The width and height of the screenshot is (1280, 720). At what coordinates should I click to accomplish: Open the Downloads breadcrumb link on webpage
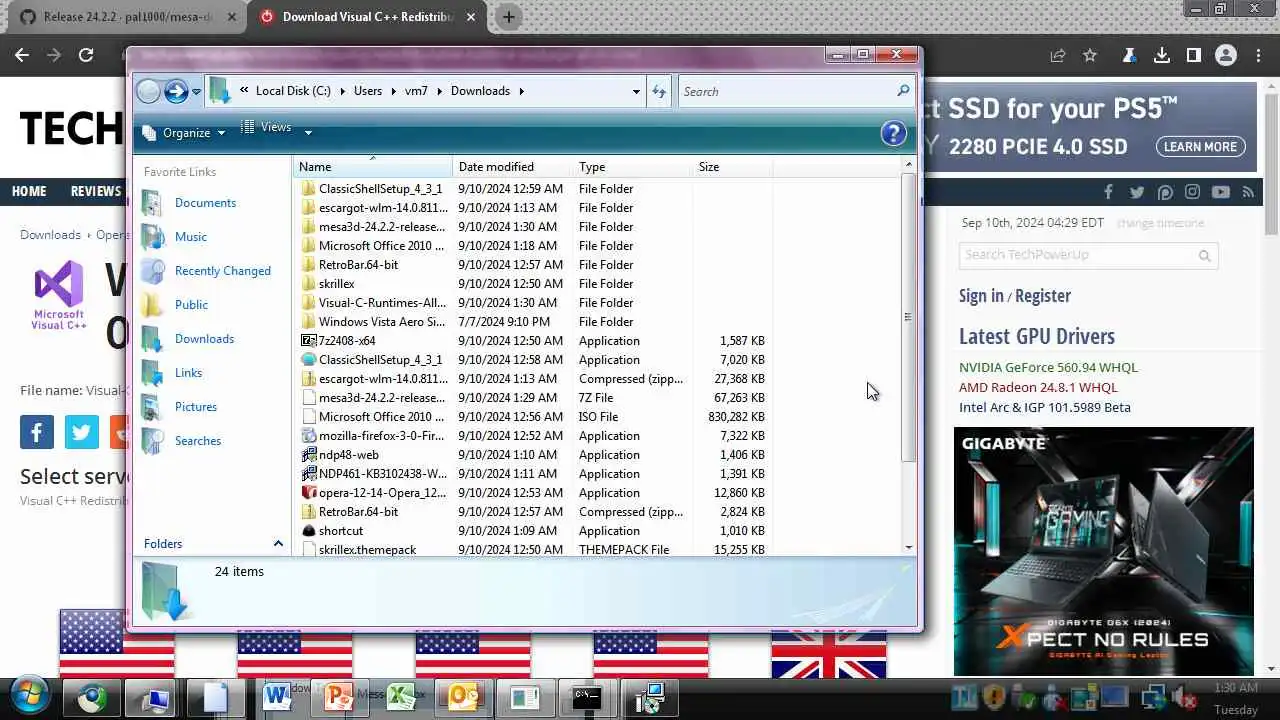pos(50,235)
